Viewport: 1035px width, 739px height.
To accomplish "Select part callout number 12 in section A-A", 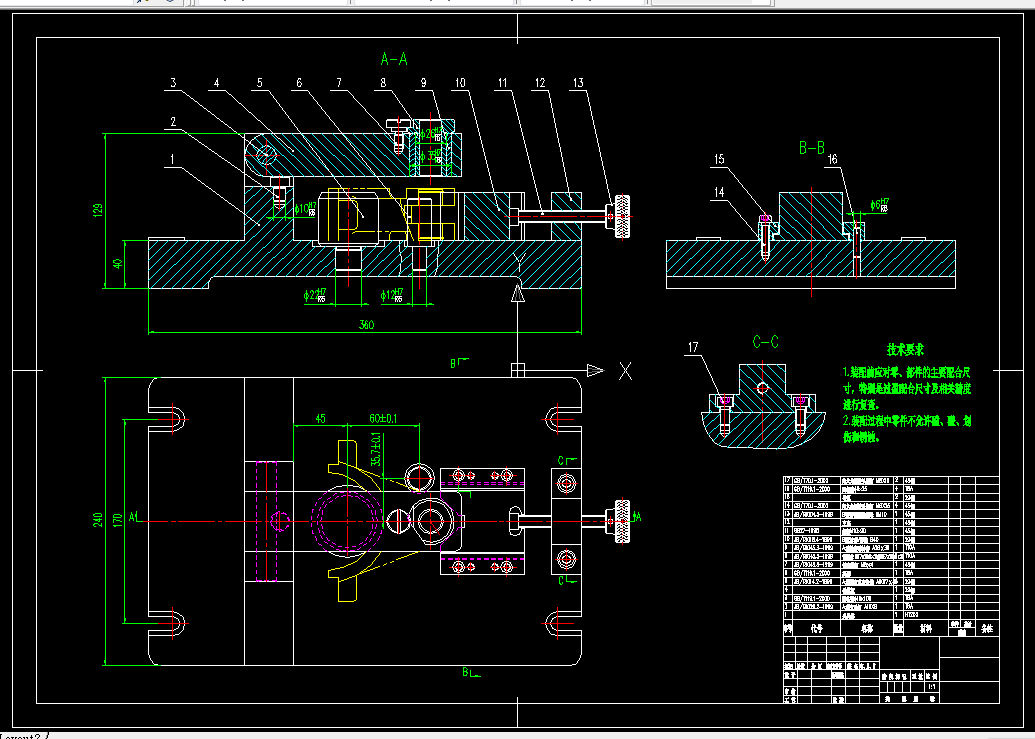I will [541, 83].
